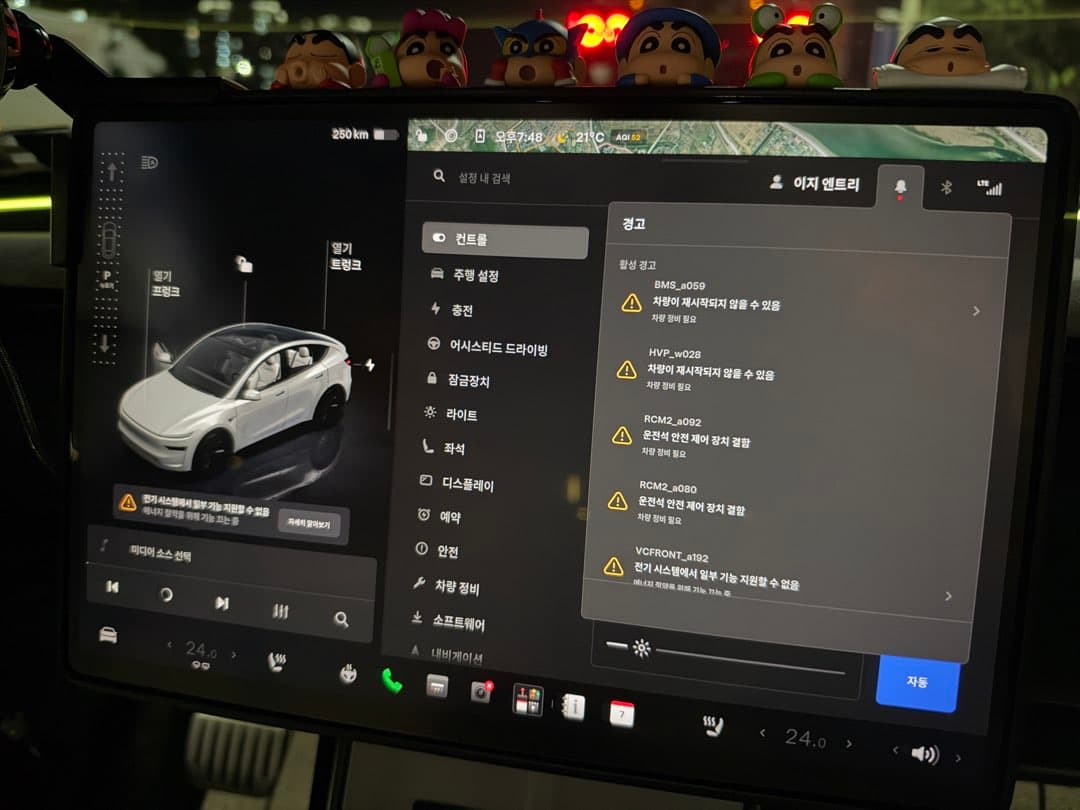Screen dimensions: 1080x810
Task: Open the green phone app
Action: (x=392, y=681)
